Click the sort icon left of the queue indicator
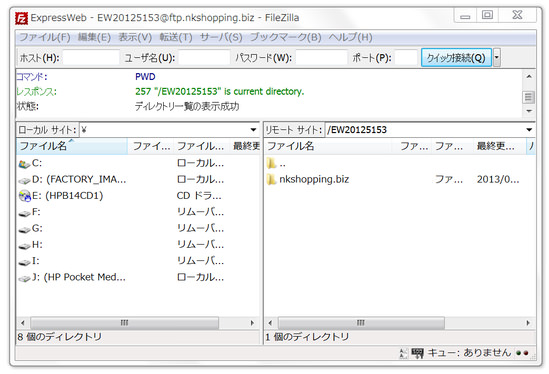549x374 pixels. [x=403, y=353]
